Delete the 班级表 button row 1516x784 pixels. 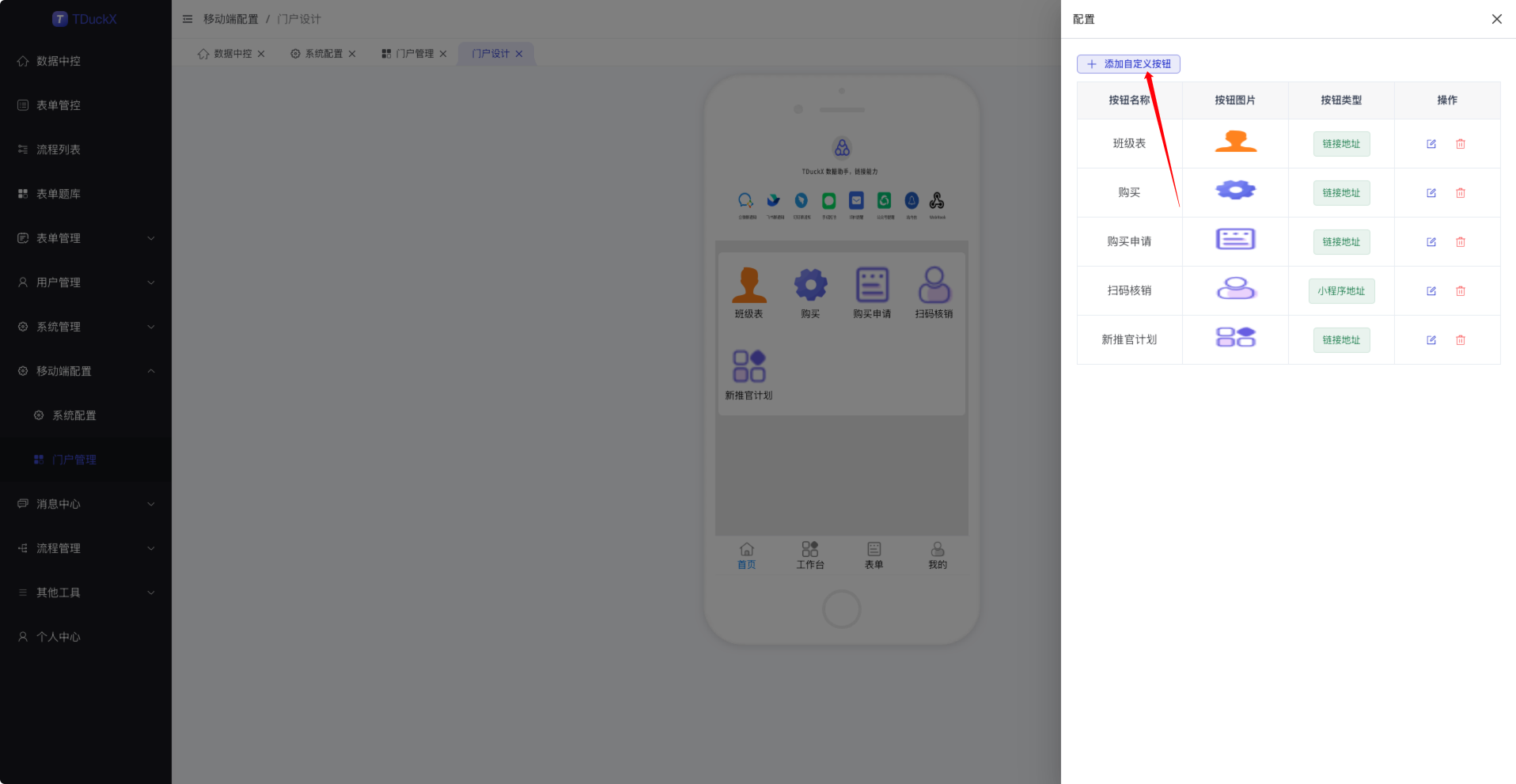1461,144
